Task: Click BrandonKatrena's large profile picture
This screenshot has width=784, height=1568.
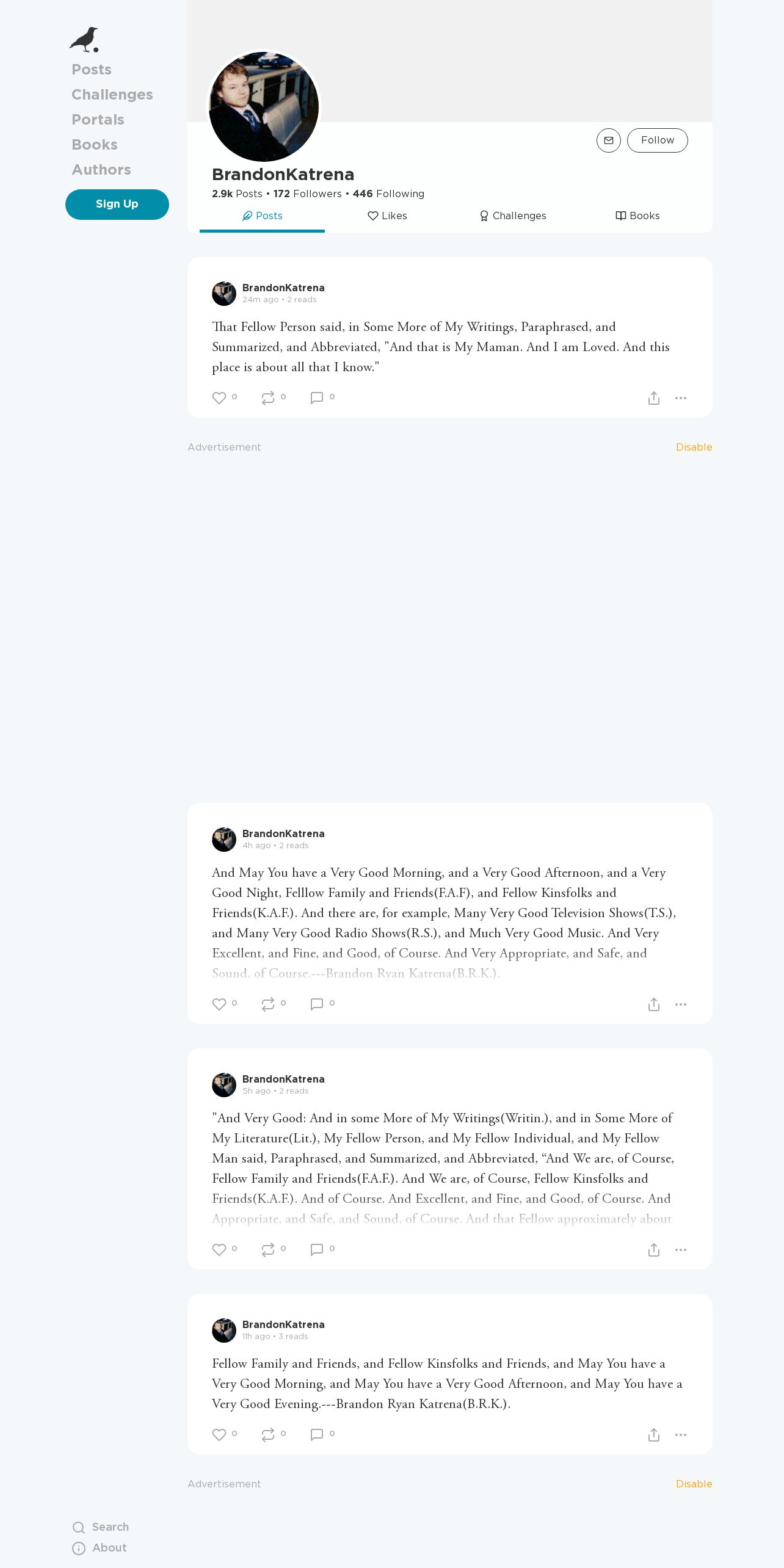Action: point(264,106)
